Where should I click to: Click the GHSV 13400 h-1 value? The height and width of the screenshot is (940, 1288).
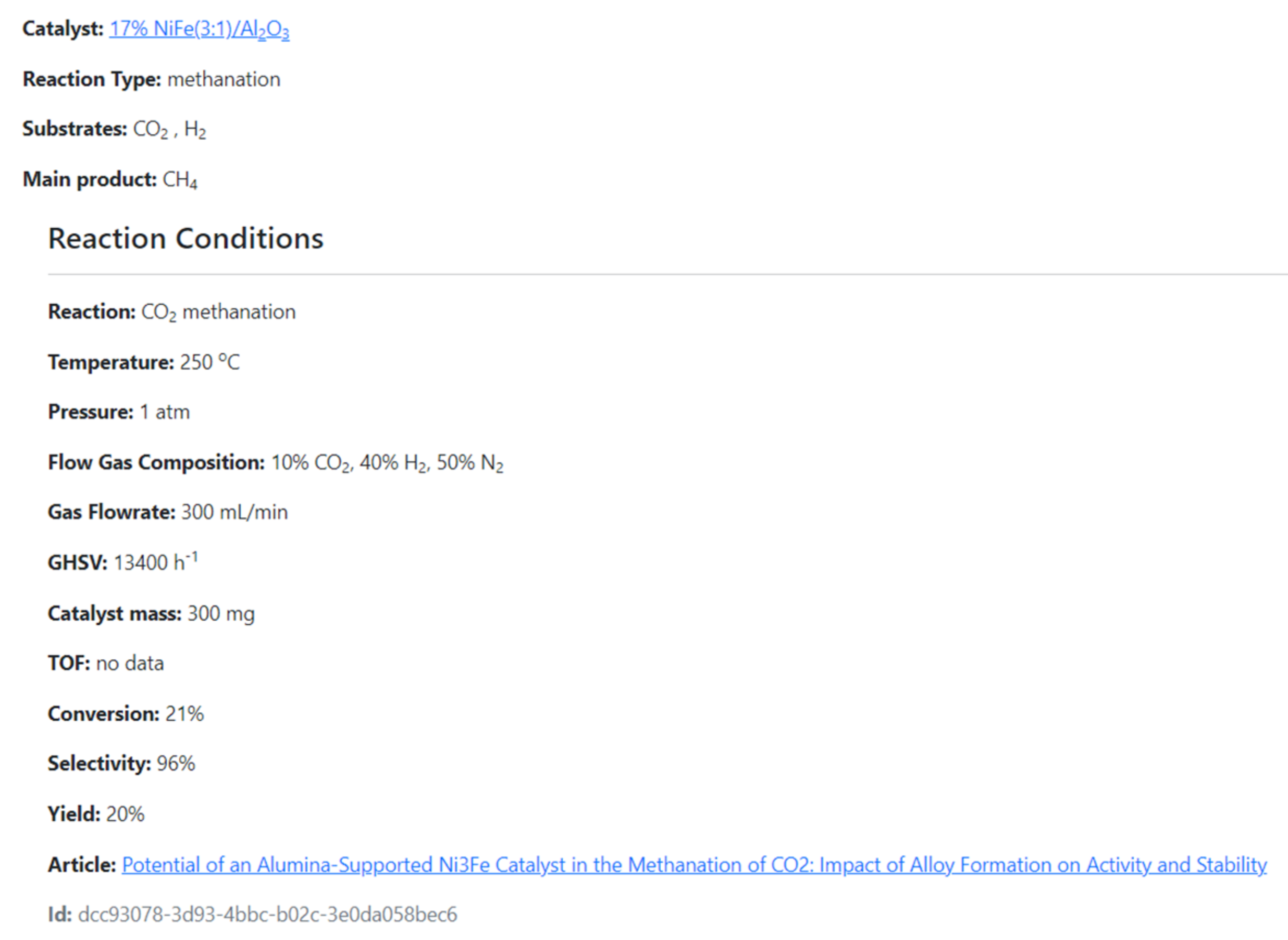[x=155, y=562]
